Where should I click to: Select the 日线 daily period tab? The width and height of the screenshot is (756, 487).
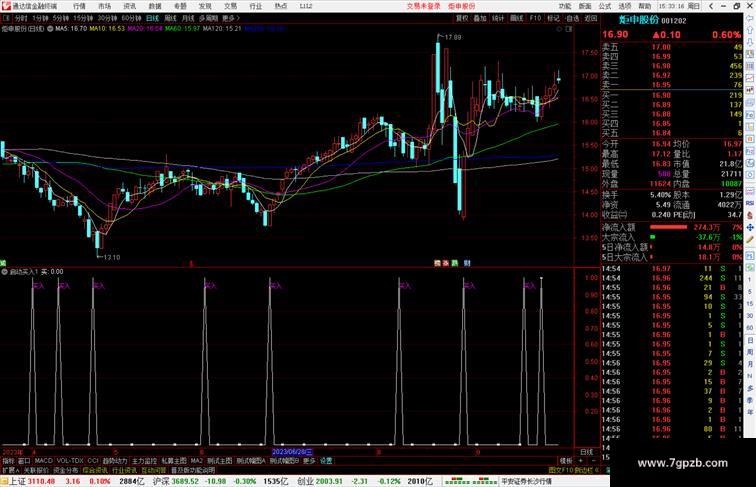click(152, 18)
